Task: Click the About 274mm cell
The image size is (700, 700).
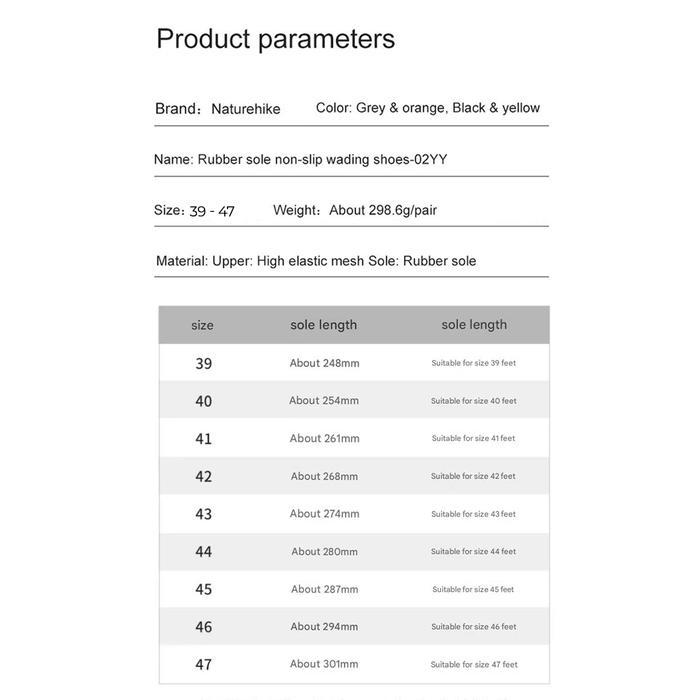Action: click(325, 514)
